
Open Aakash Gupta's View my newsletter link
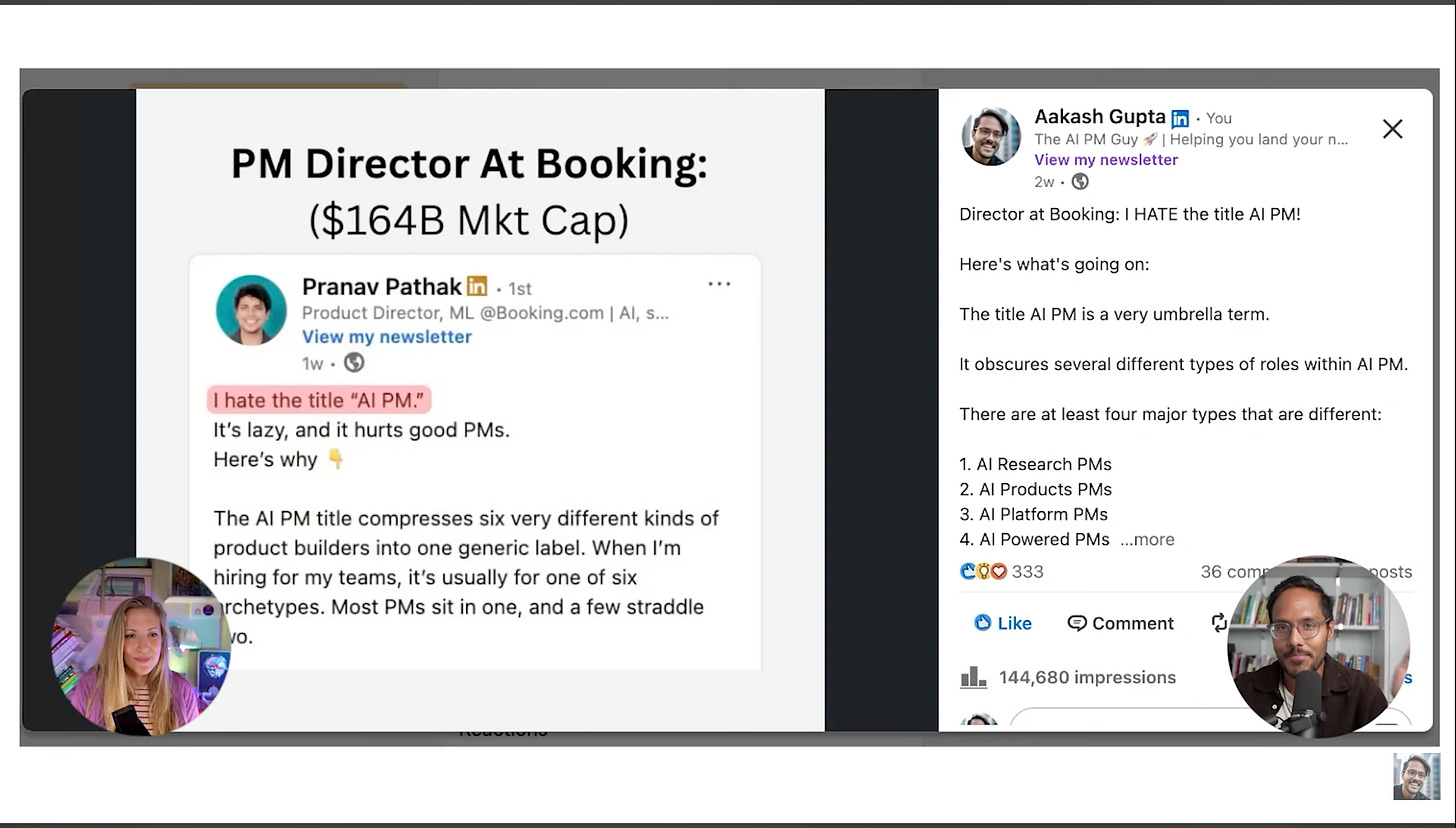1106,160
